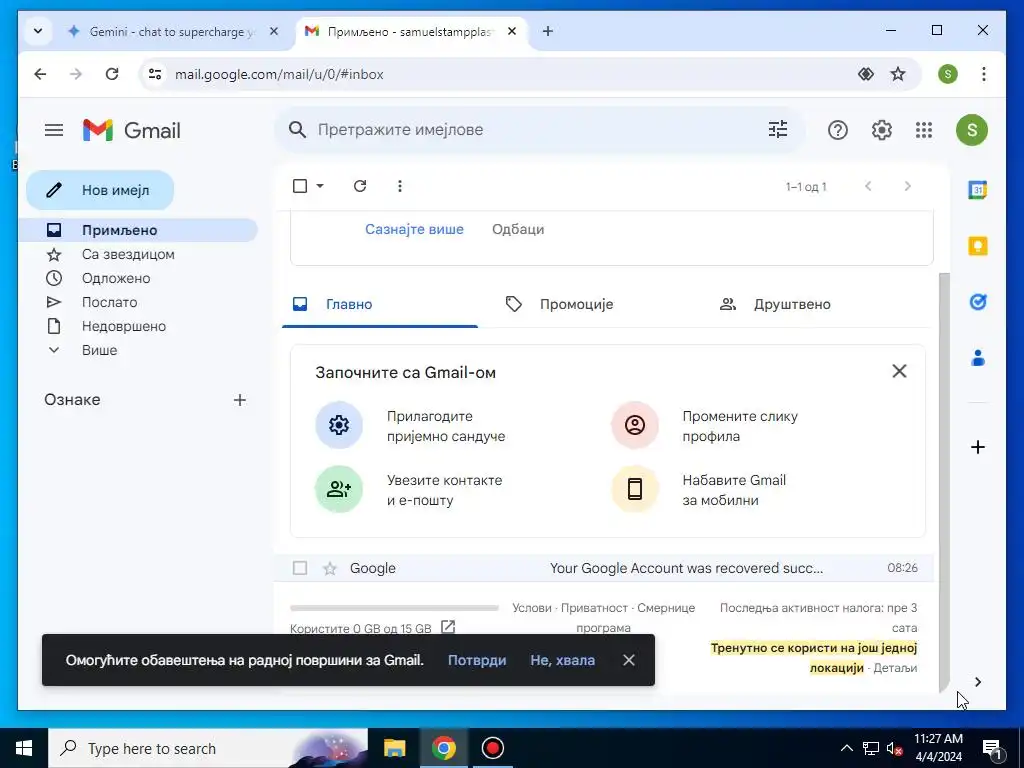Open Chrome three-dot menu
The height and width of the screenshot is (768, 1024).
click(x=984, y=74)
